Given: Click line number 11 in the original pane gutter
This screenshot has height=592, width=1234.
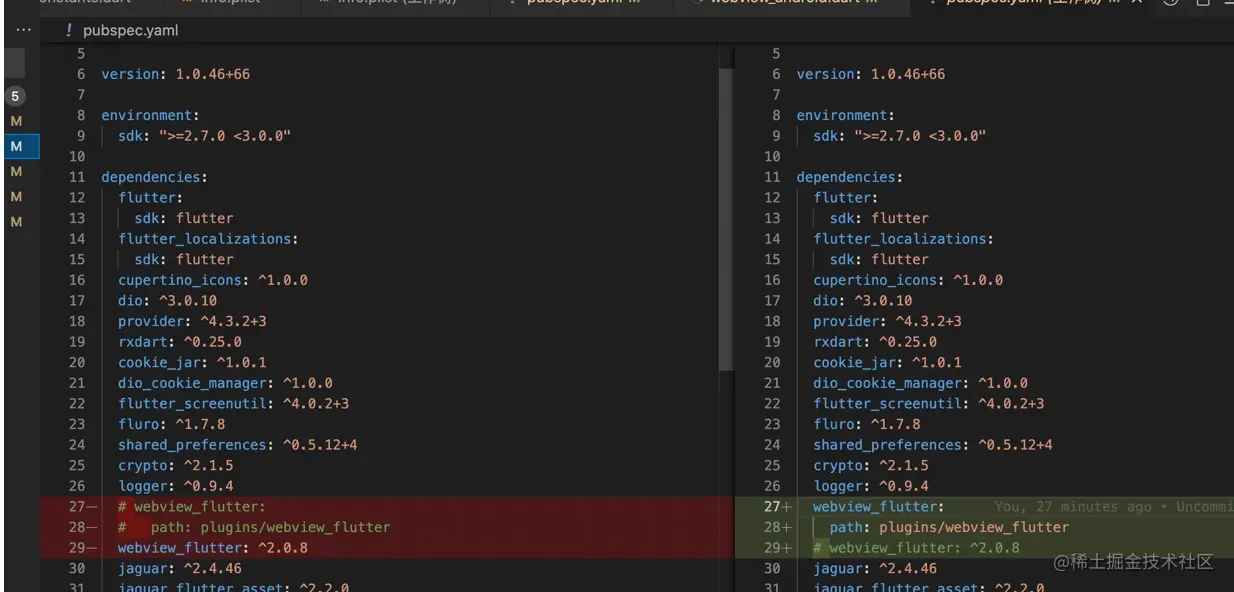Looking at the screenshot, I should click(77, 177).
